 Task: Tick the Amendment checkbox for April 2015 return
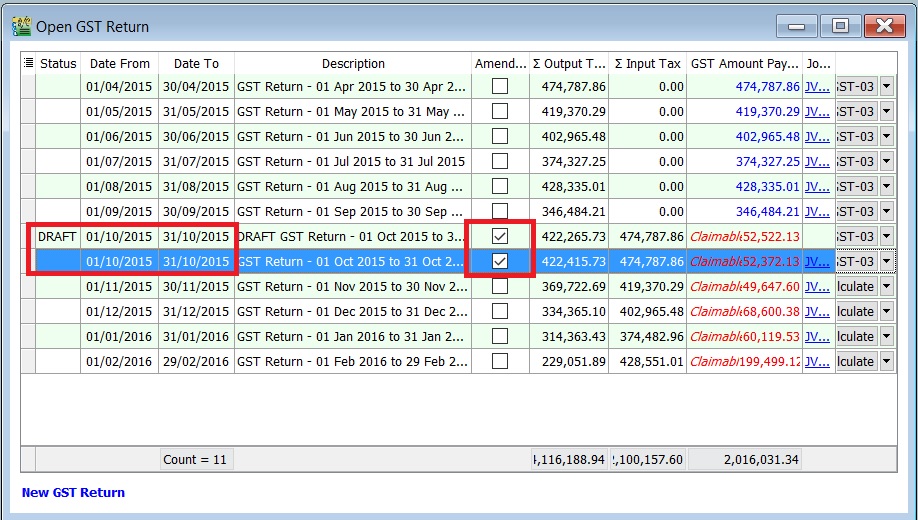point(500,87)
